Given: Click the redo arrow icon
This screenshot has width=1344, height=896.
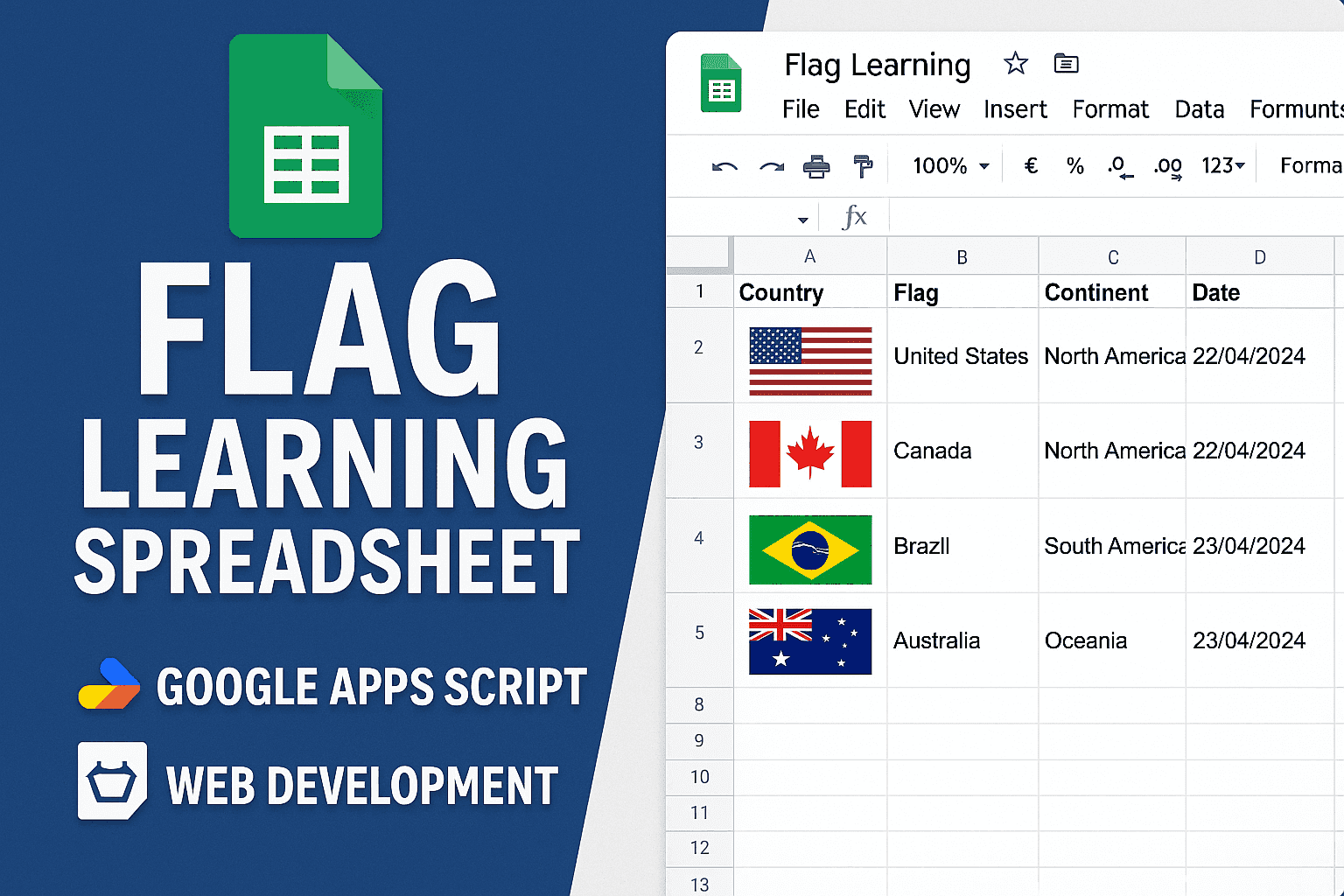Looking at the screenshot, I should [771, 166].
